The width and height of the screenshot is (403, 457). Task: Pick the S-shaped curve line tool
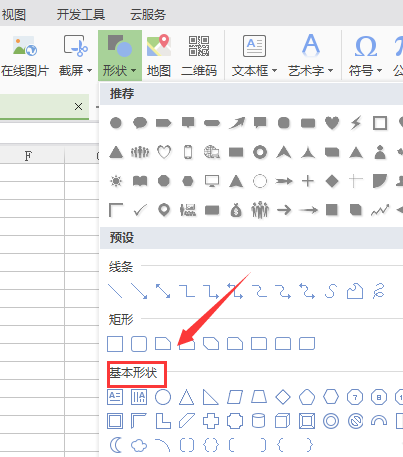point(331,291)
